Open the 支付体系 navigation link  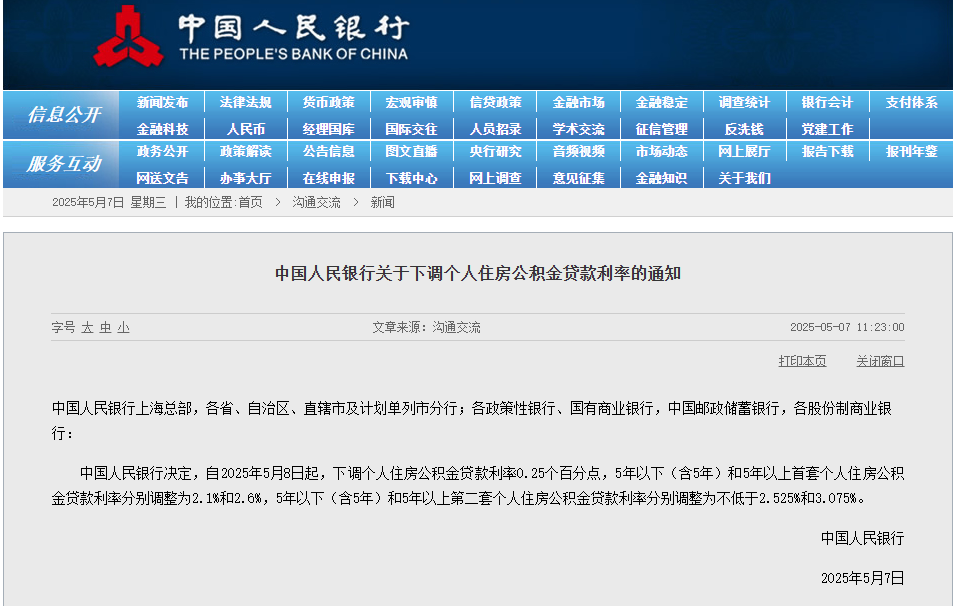(x=911, y=102)
